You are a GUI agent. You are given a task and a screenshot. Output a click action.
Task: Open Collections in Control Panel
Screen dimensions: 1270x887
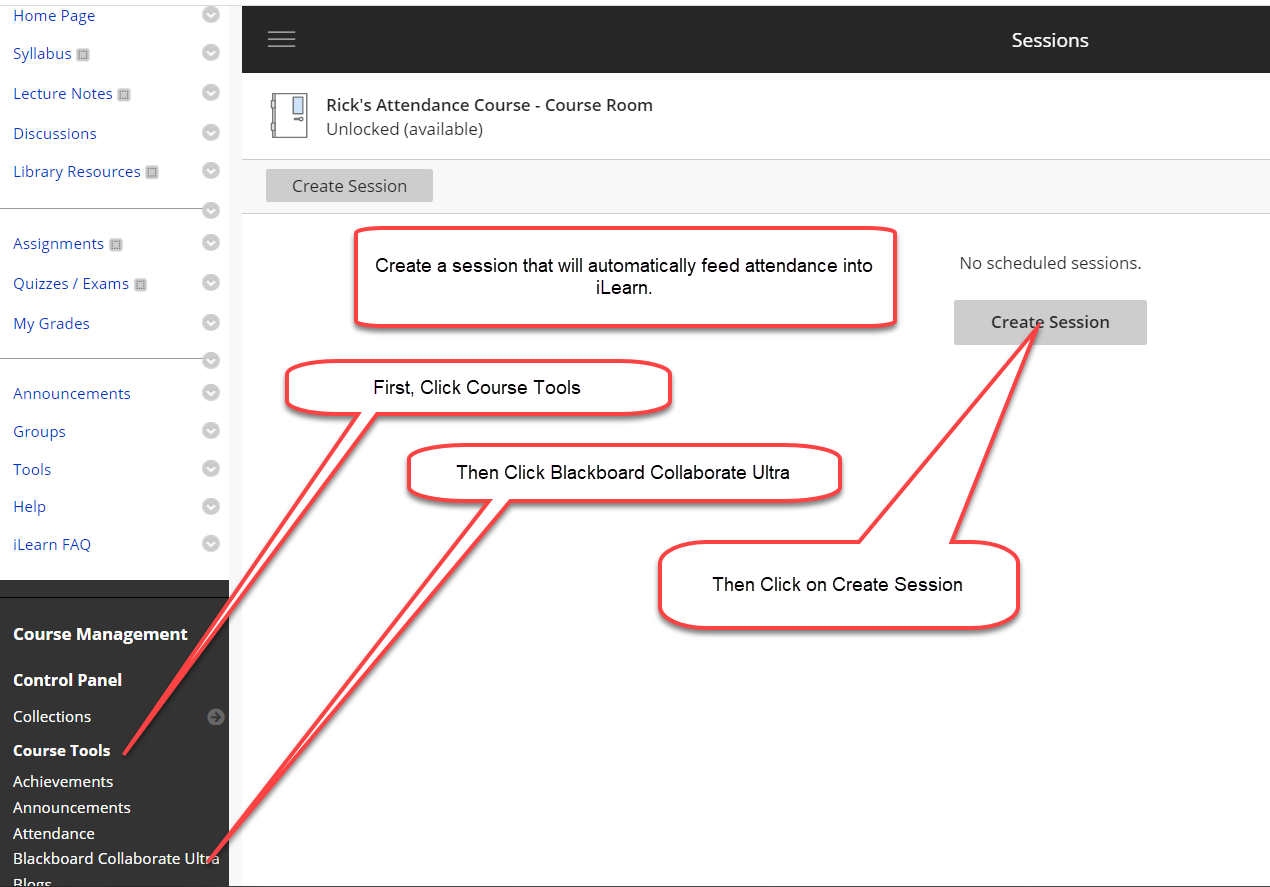pos(52,717)
